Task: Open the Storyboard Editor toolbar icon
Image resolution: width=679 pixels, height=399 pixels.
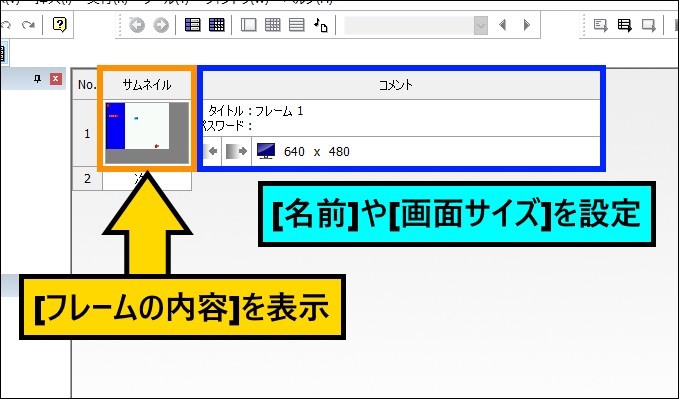Action: click(192, 25)
